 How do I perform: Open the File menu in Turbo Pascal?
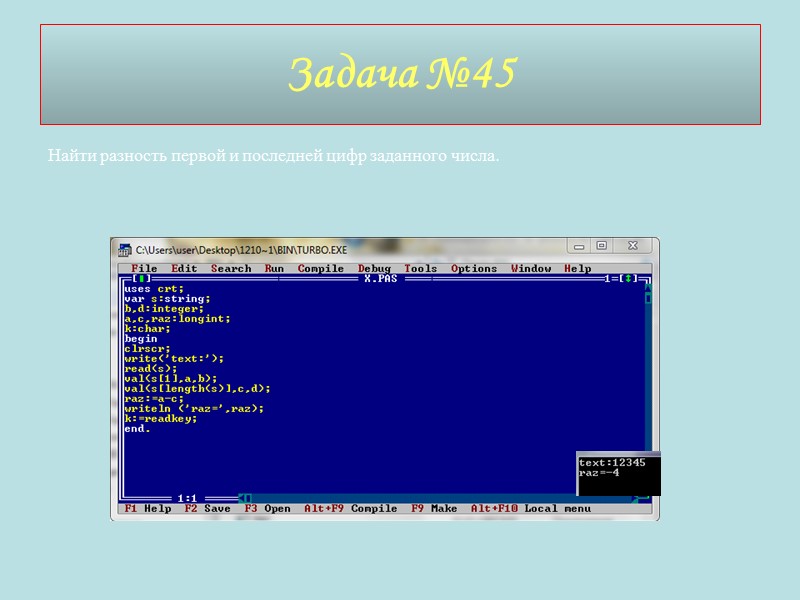tap(144, 268)
